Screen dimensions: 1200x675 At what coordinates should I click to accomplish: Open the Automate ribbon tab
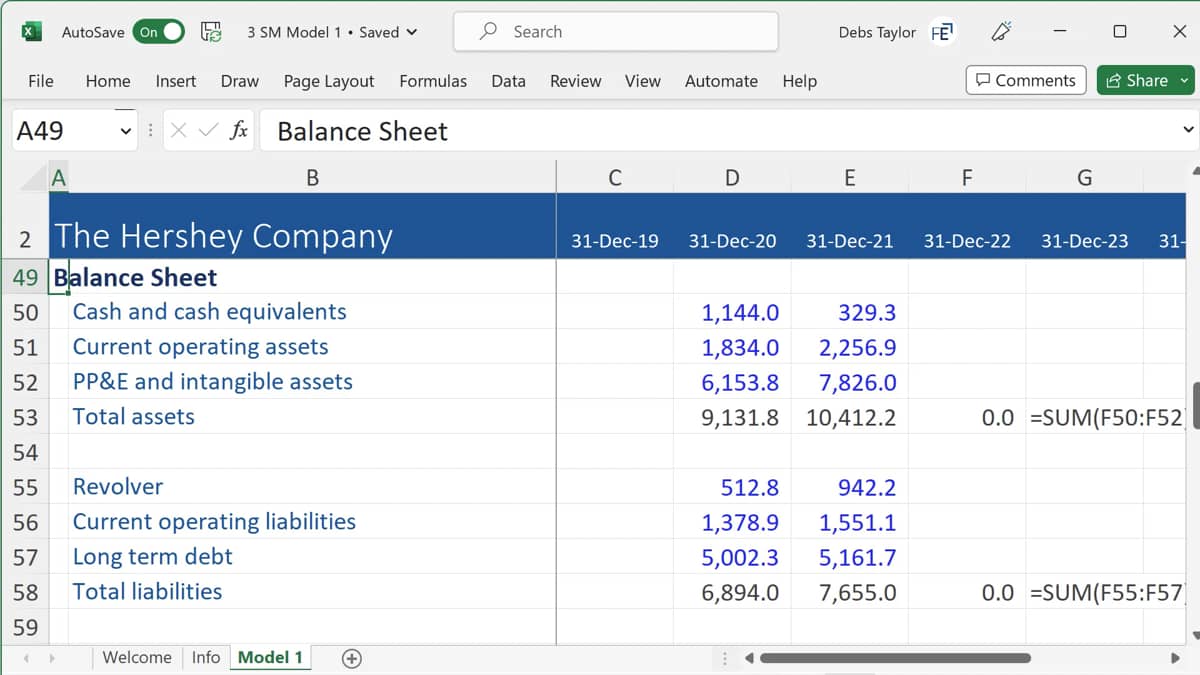721,81
